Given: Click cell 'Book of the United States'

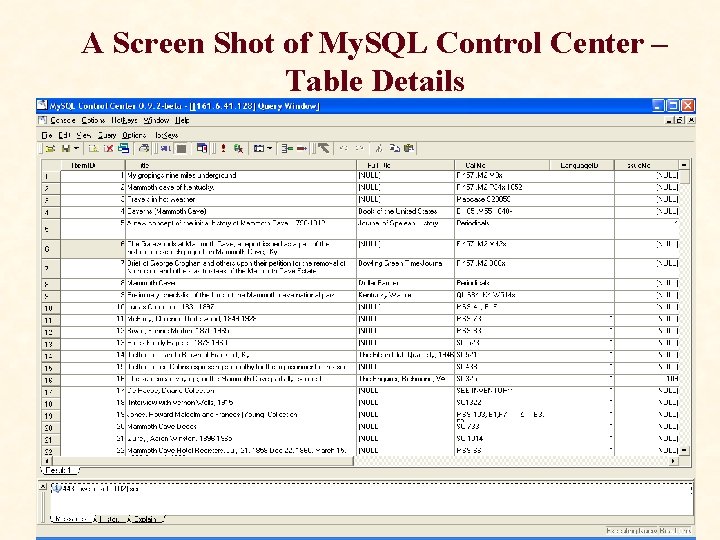Looking at the screenshot, I should [x=405, y=211].
